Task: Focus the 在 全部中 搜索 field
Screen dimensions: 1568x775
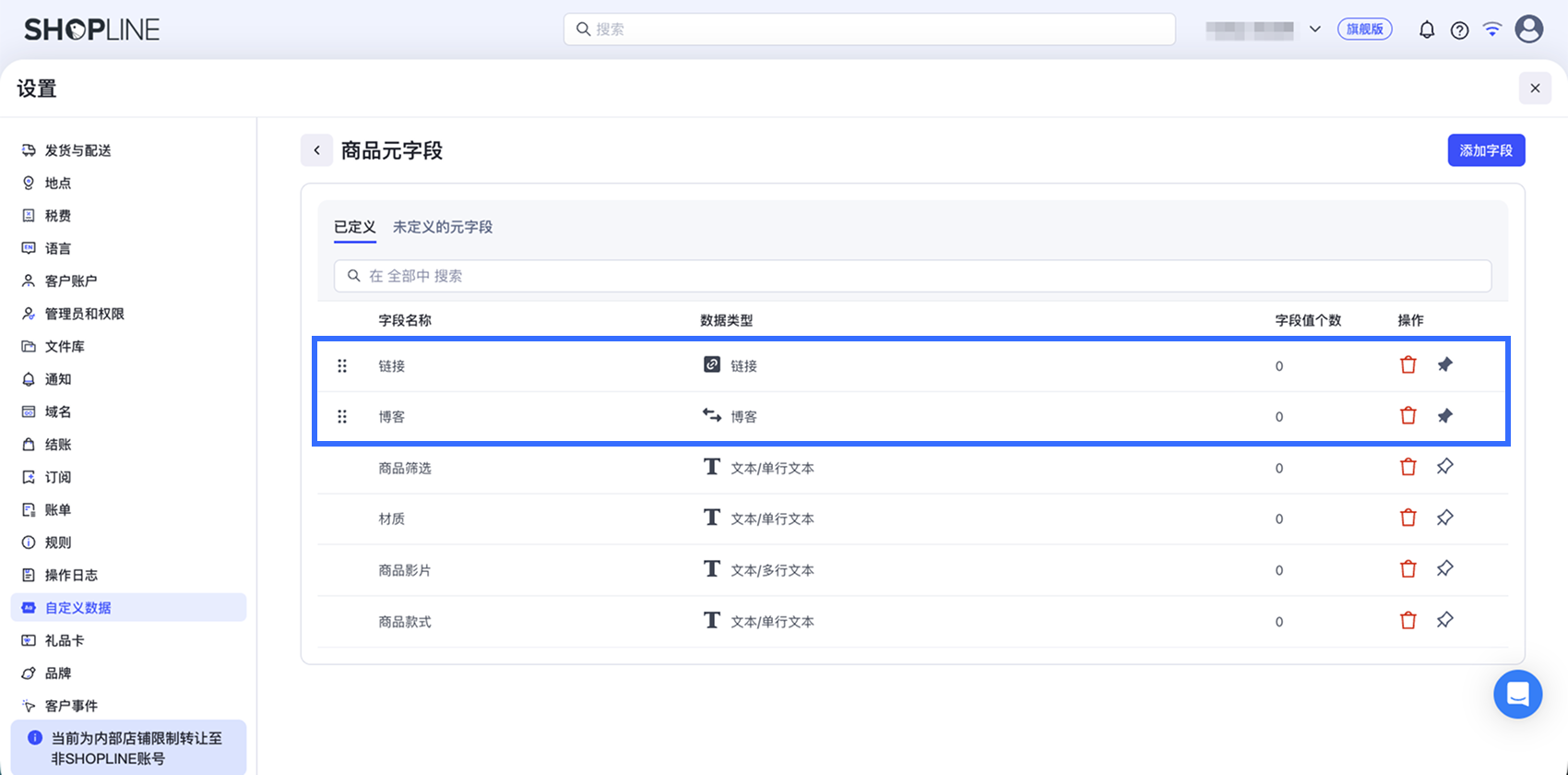Action: (912, 276)
